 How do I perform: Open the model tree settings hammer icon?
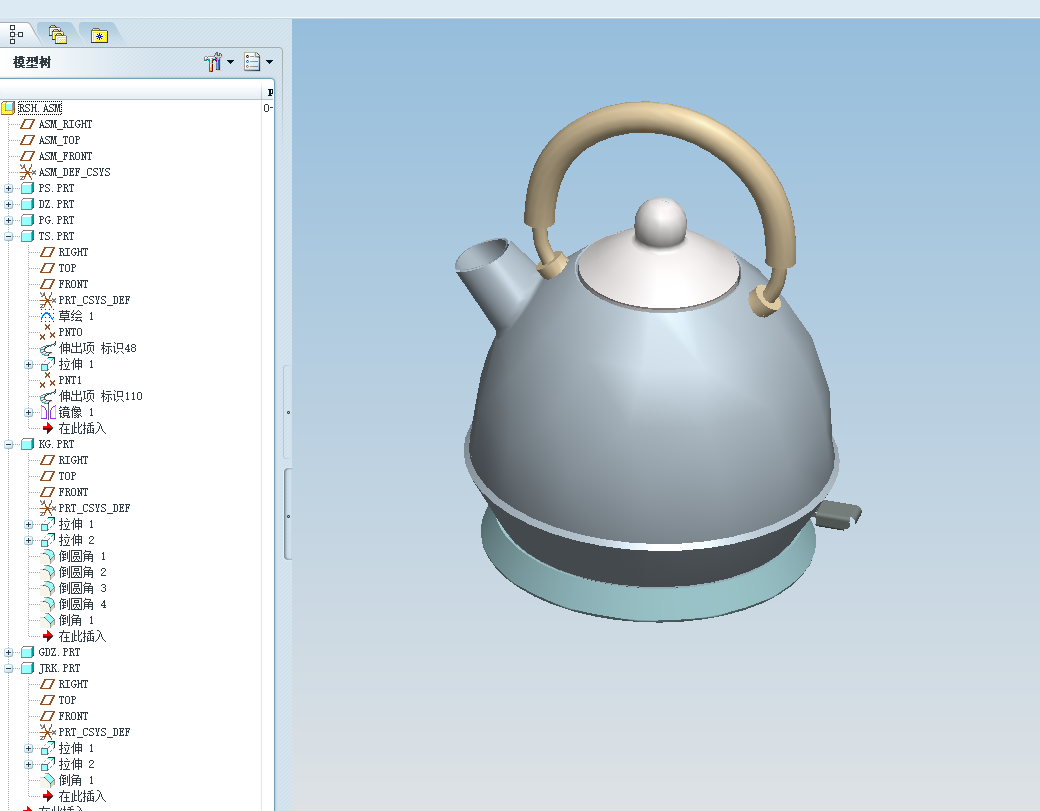point(212,62)
